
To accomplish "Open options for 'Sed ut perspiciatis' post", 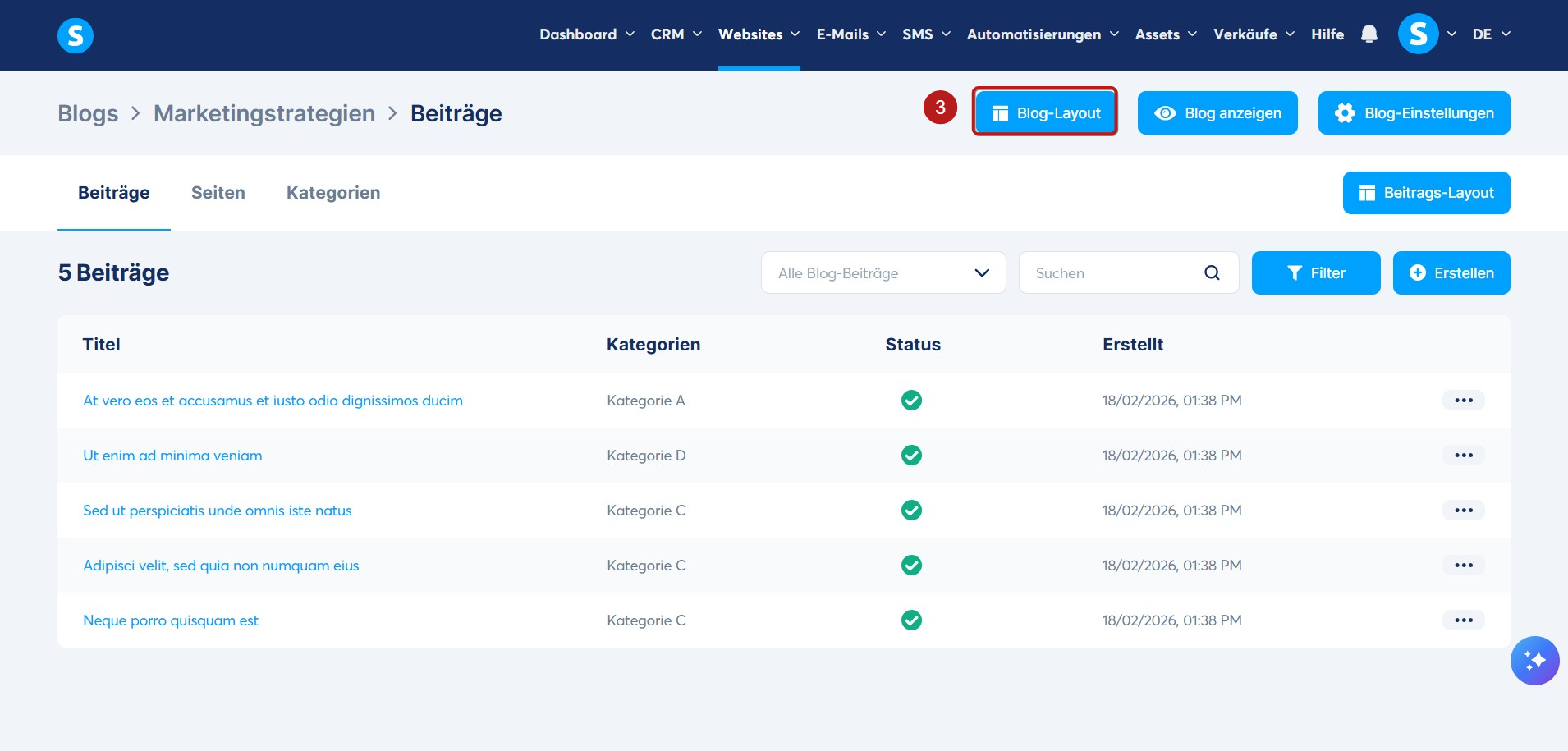I will 1464,511.
